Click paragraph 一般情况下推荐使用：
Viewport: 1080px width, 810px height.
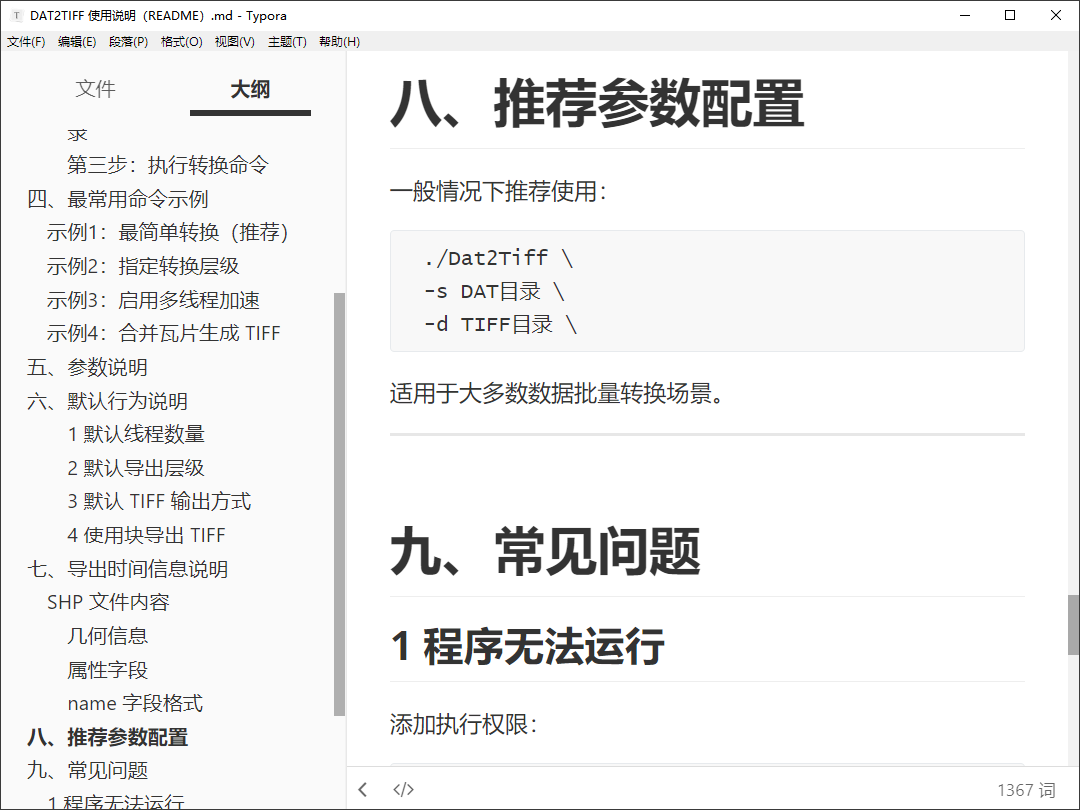click(x=499, y=191)
